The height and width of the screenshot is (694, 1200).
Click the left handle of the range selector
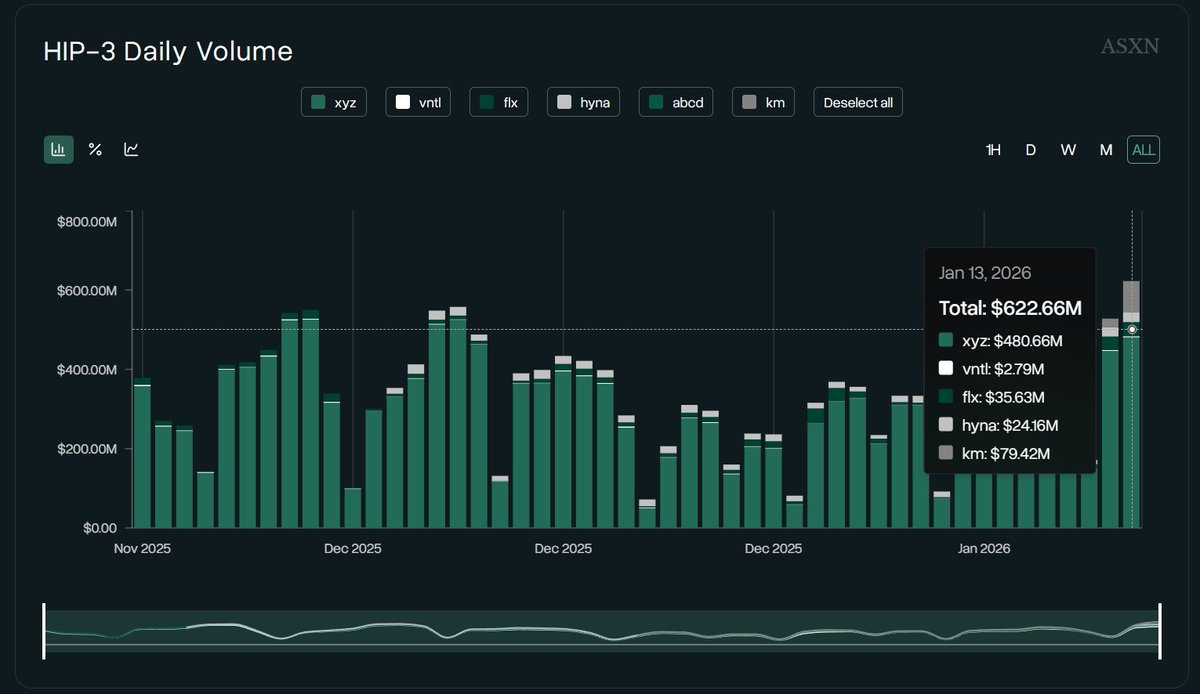[44, 630]
